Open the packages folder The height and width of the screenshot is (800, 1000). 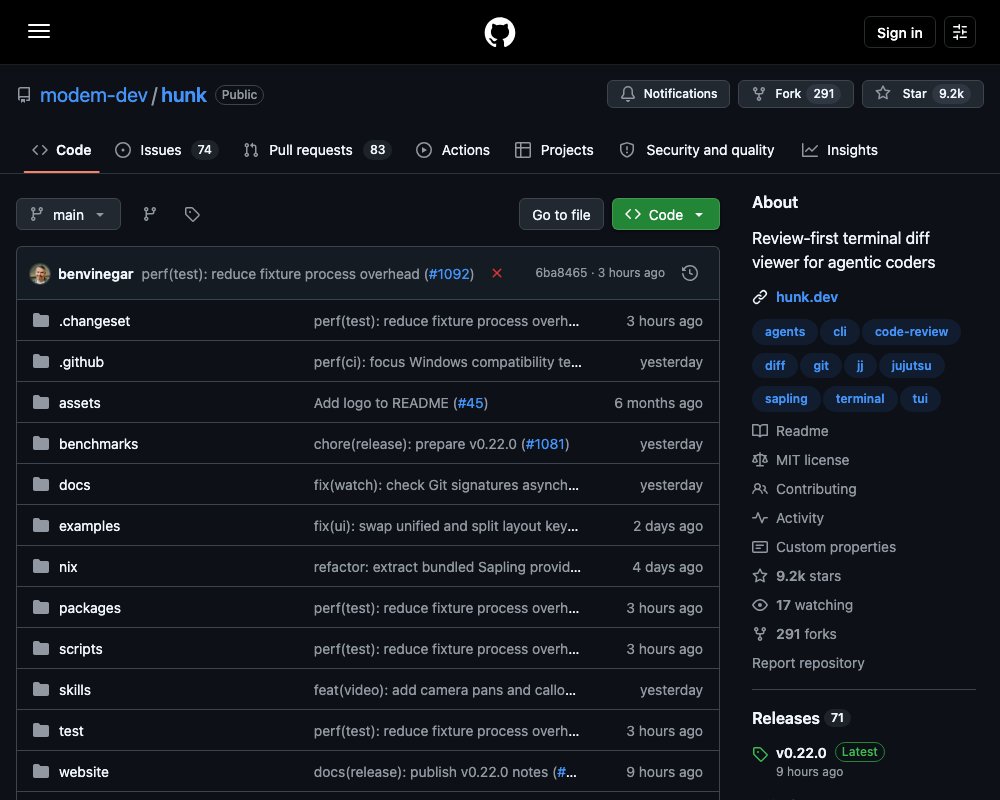pyautogui.click(x=90, y=608)
